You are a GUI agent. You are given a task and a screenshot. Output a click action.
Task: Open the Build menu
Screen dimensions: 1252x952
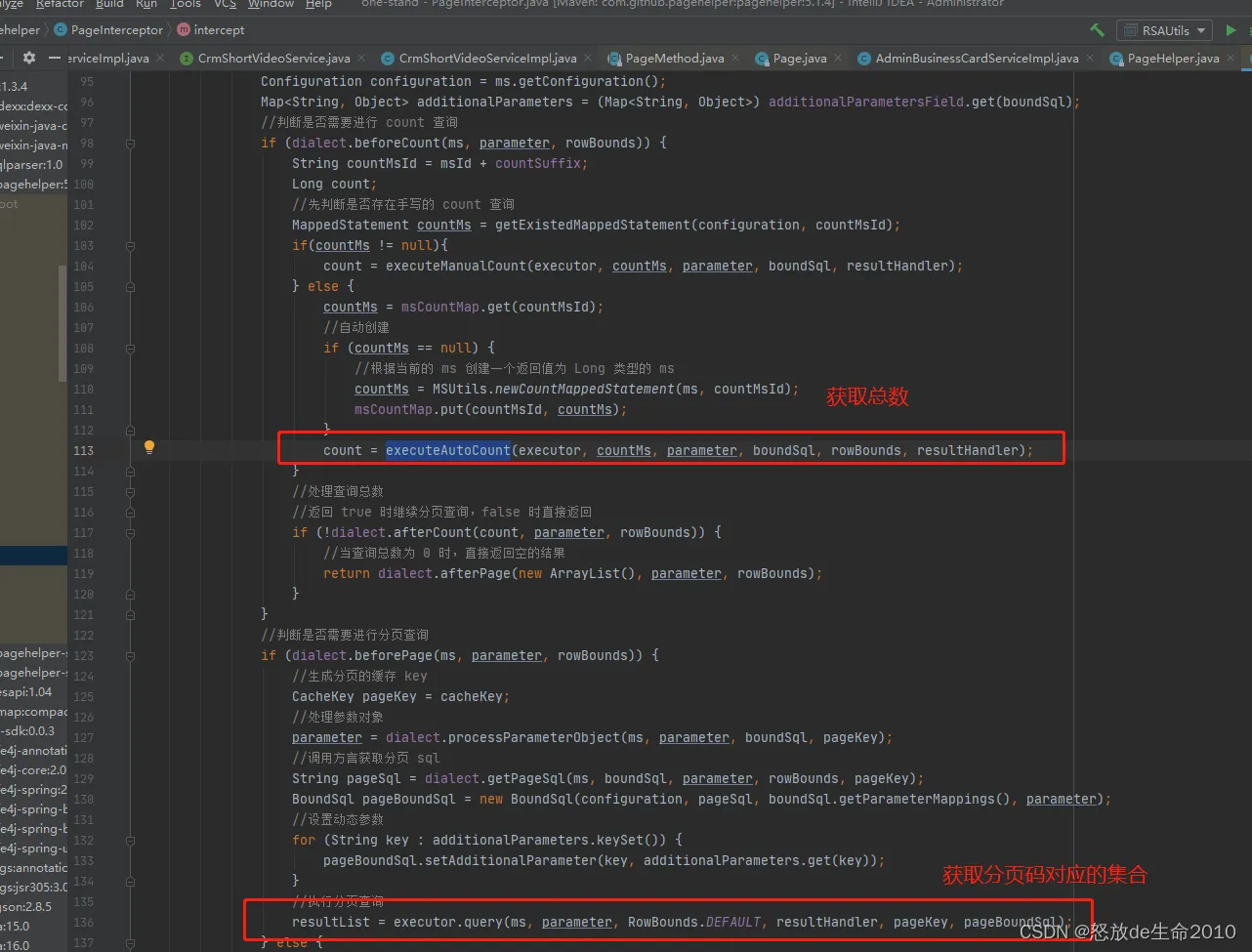click(109, 4)
